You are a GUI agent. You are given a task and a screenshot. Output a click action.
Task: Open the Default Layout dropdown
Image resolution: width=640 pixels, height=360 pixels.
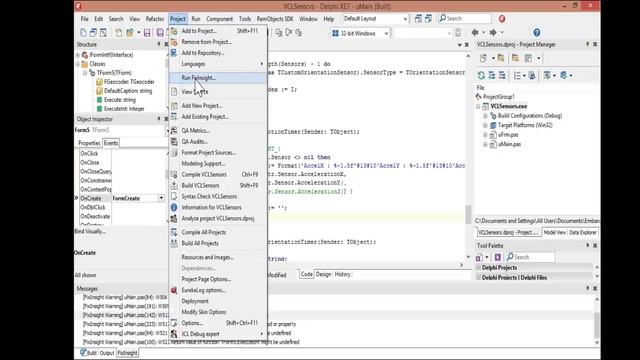pos(405,19)
